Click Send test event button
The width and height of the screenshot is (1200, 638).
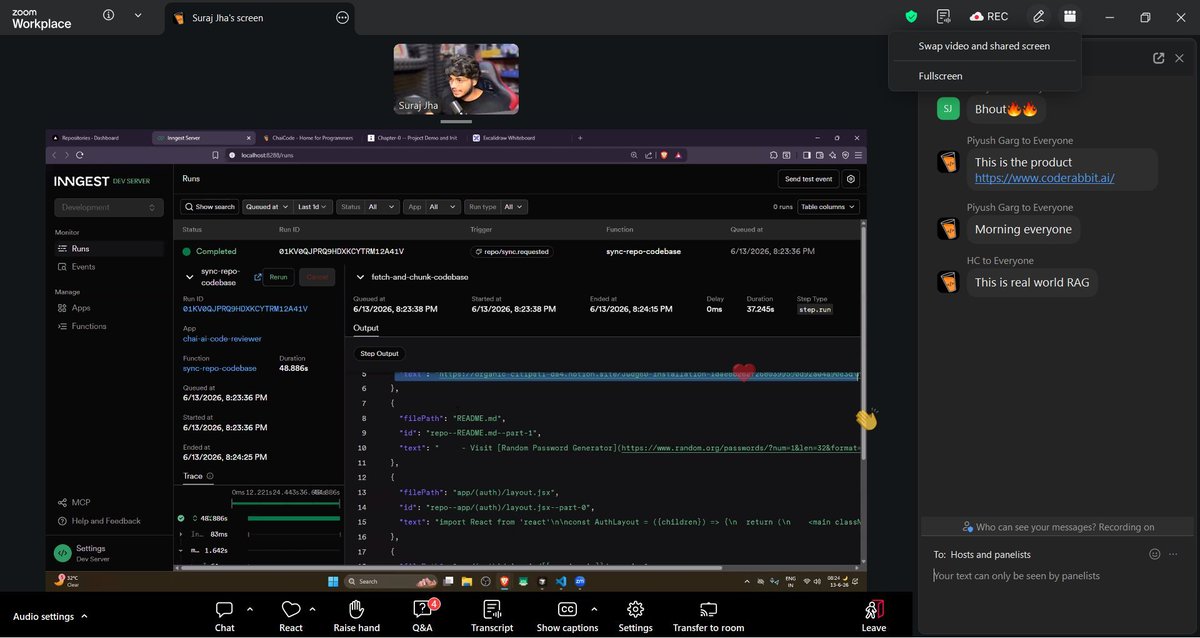point(808,179)
